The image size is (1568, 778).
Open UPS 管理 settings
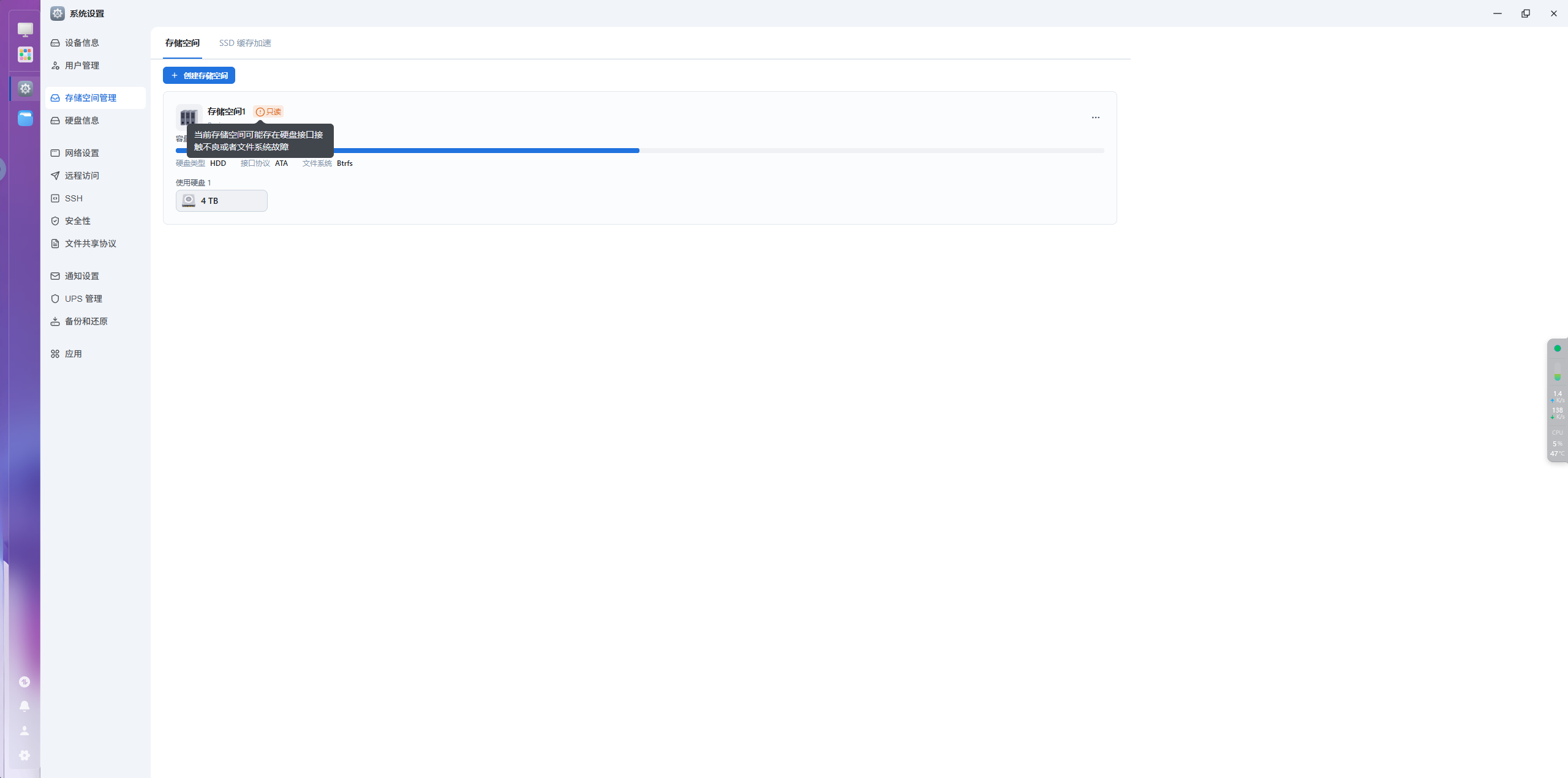tap(83, 299)
